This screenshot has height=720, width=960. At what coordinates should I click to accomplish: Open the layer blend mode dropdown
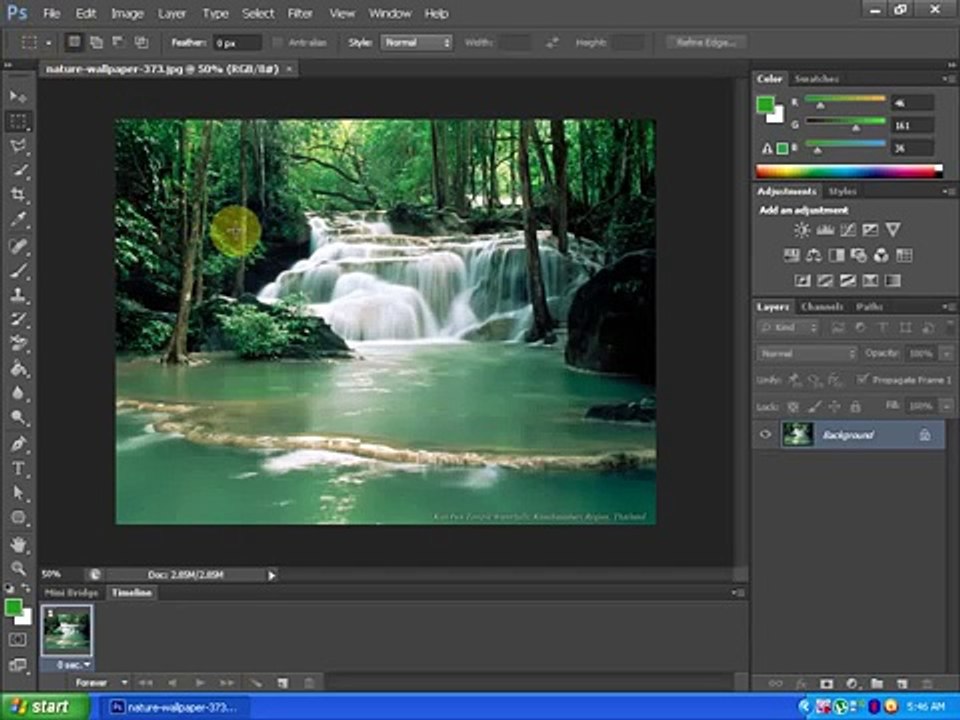pos(807,354)
